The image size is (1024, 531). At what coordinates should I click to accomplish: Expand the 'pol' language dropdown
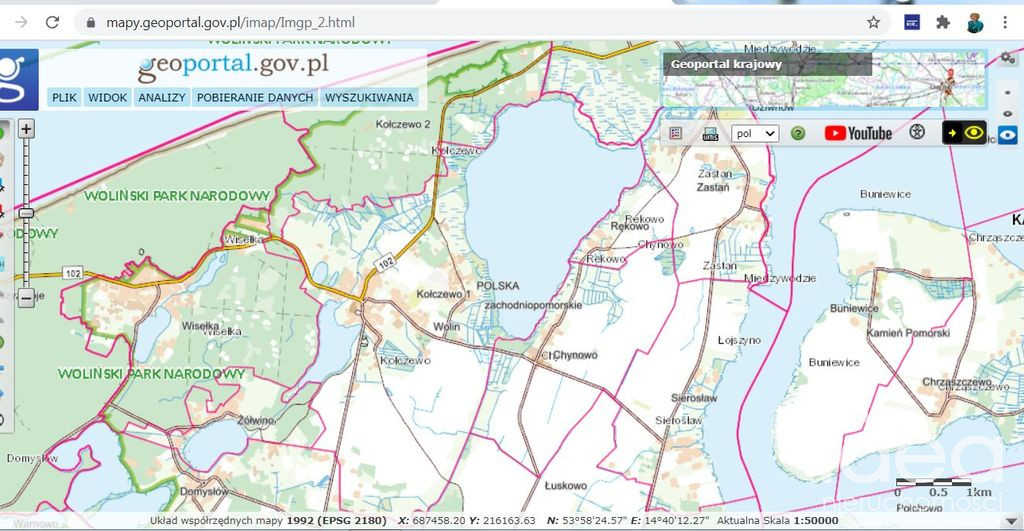755,133
